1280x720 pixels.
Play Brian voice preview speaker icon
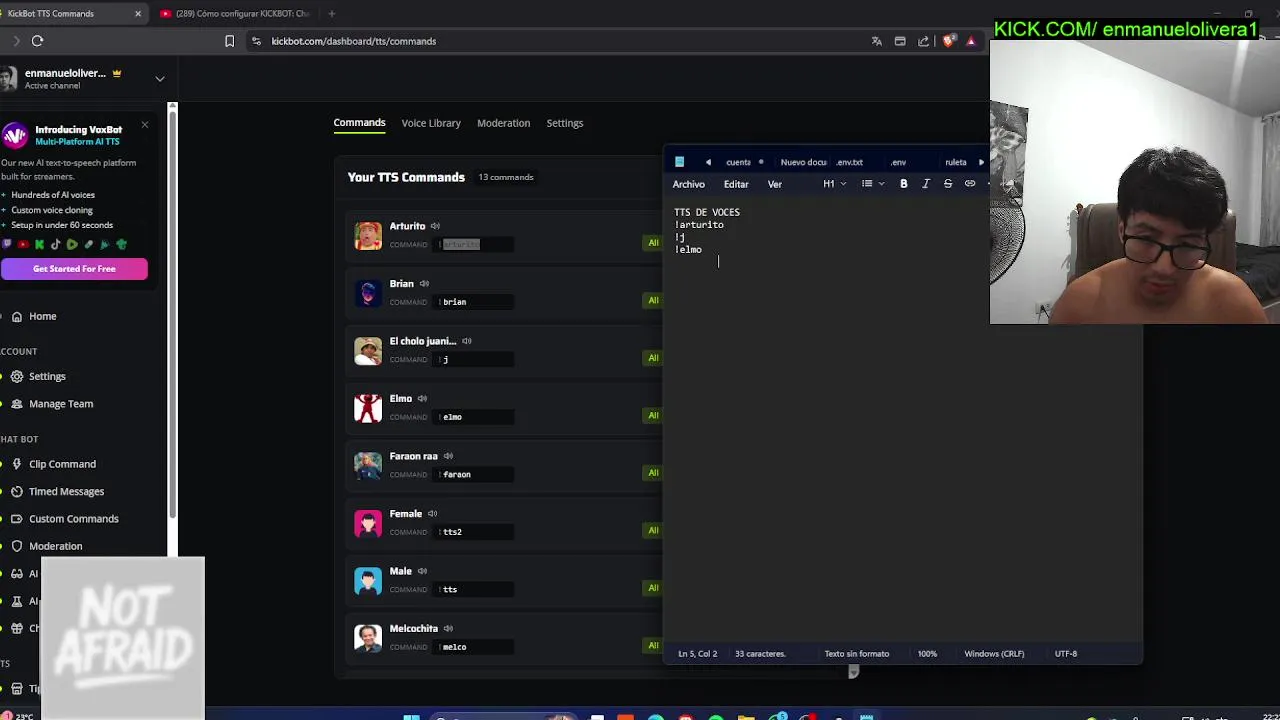coord(424,284)
